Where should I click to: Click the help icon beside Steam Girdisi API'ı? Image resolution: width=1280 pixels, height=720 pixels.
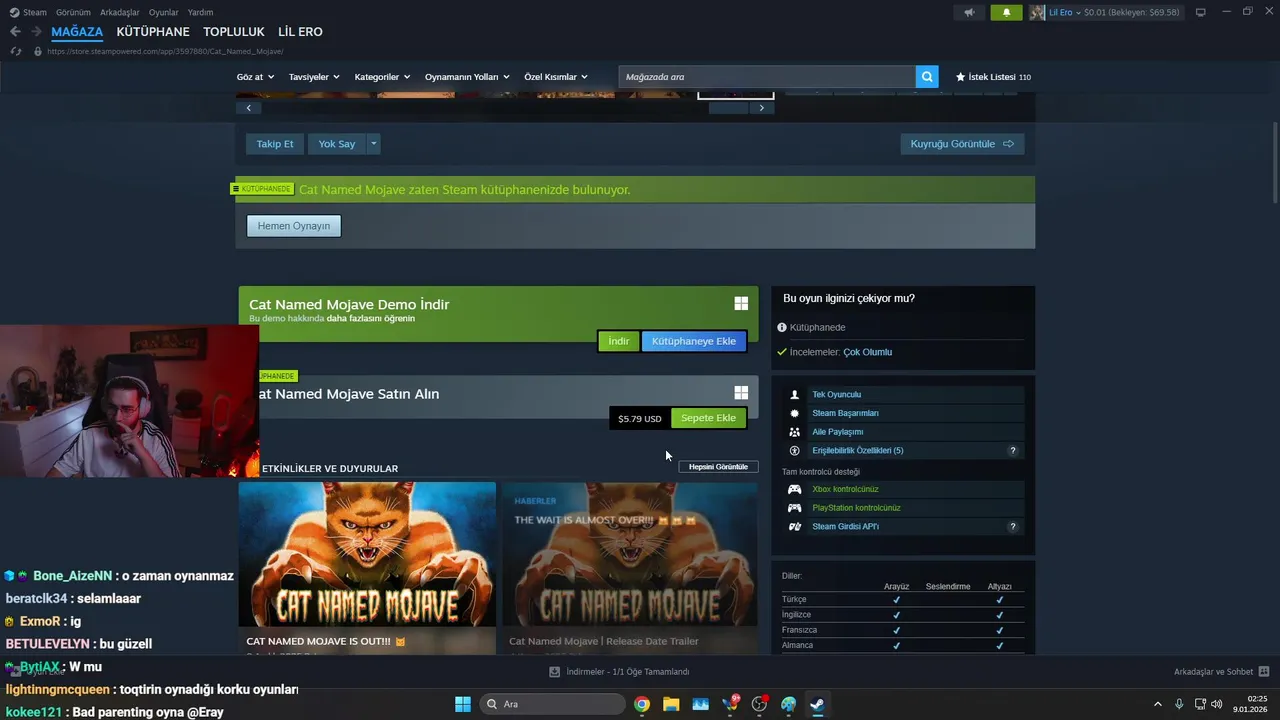(1012, 527)
